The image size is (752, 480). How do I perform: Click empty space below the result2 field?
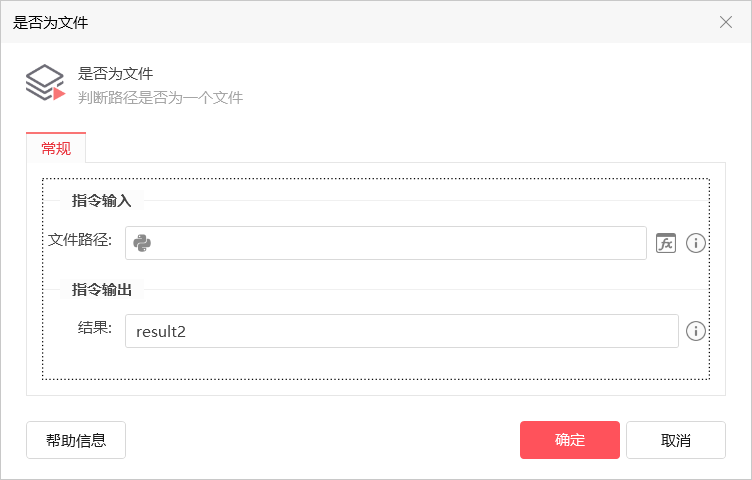coord(374,363)
